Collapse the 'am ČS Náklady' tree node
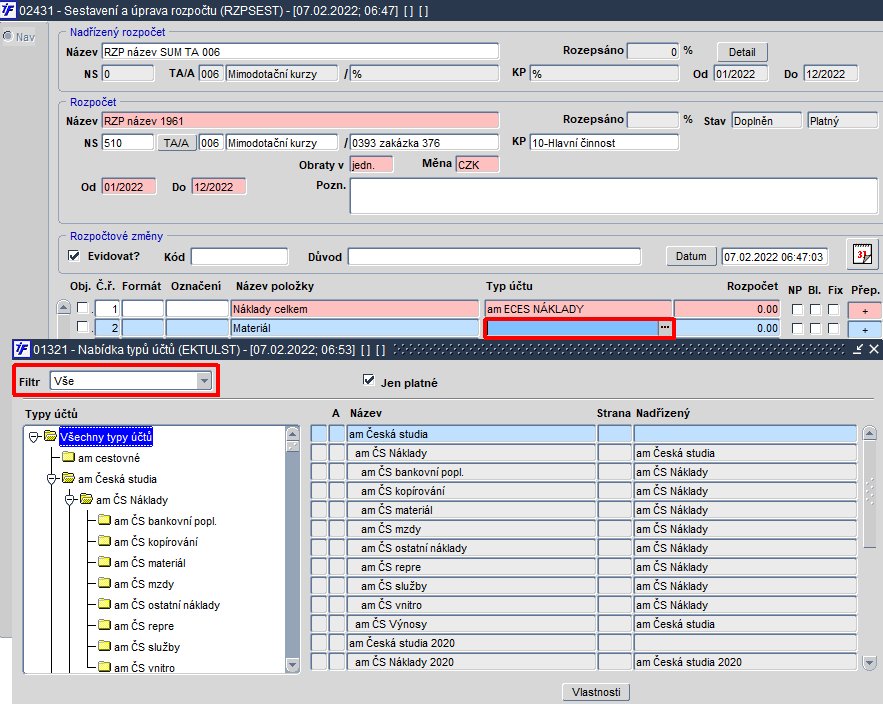The image size is (883, 704). 69,500
